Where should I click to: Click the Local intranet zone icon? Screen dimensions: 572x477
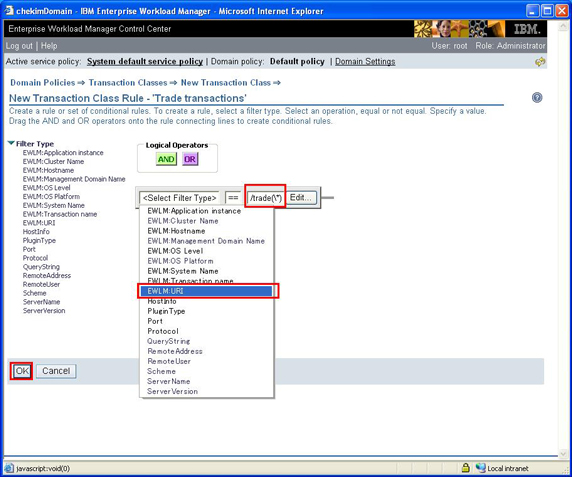[481, 468]
